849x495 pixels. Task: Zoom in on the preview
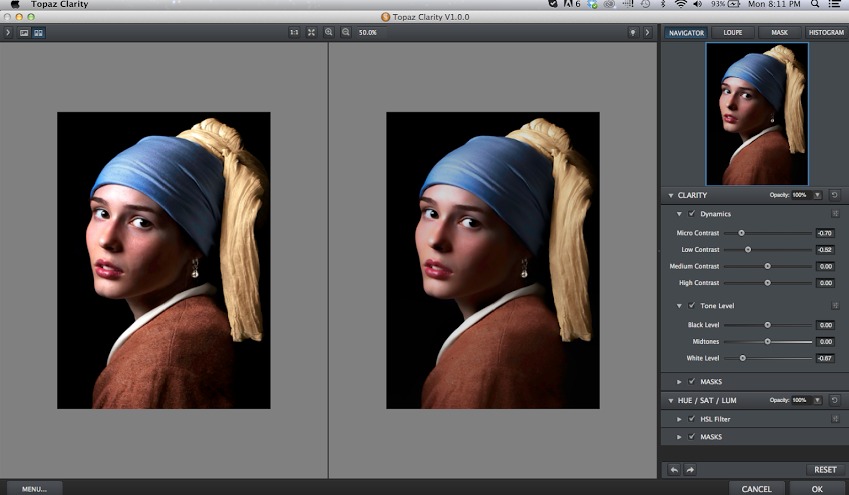(x=329, y=32)
